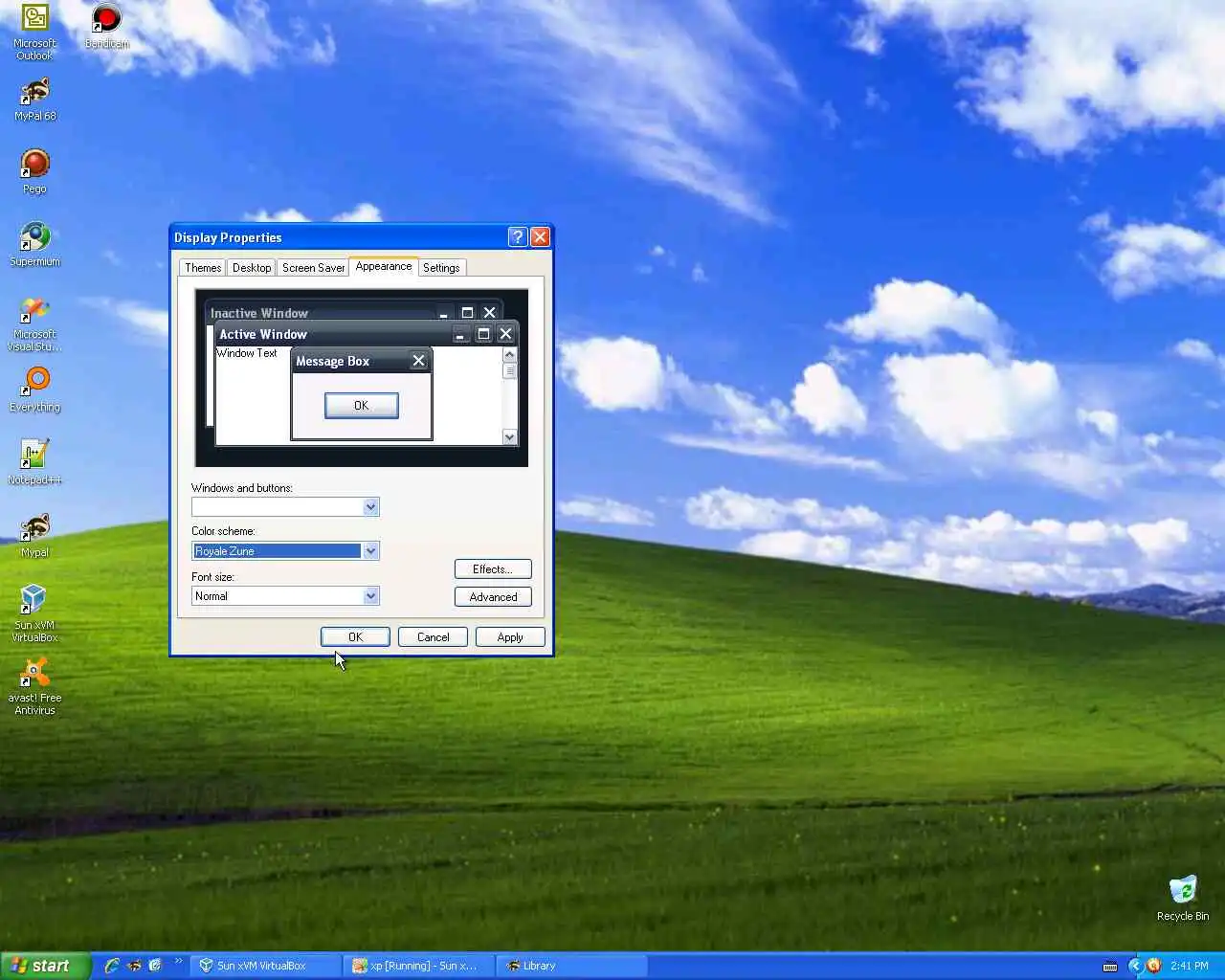The height and width of the screenshot is (980, 1225).
Task: Switch to Sun xVM VirtualBox taskbar window
Action: tap(266, 966)
